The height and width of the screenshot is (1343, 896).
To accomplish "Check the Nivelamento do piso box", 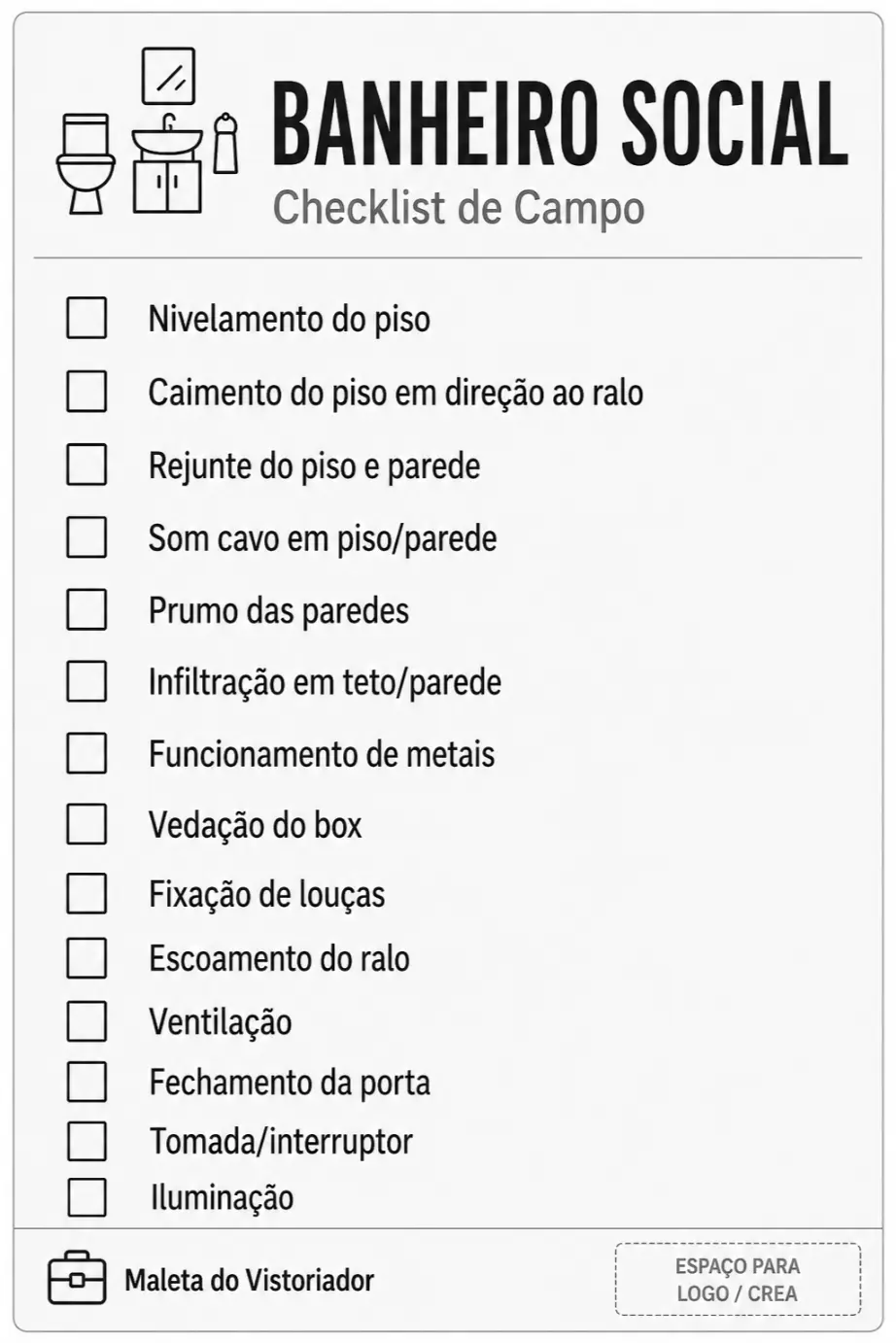I will (86, 318).
